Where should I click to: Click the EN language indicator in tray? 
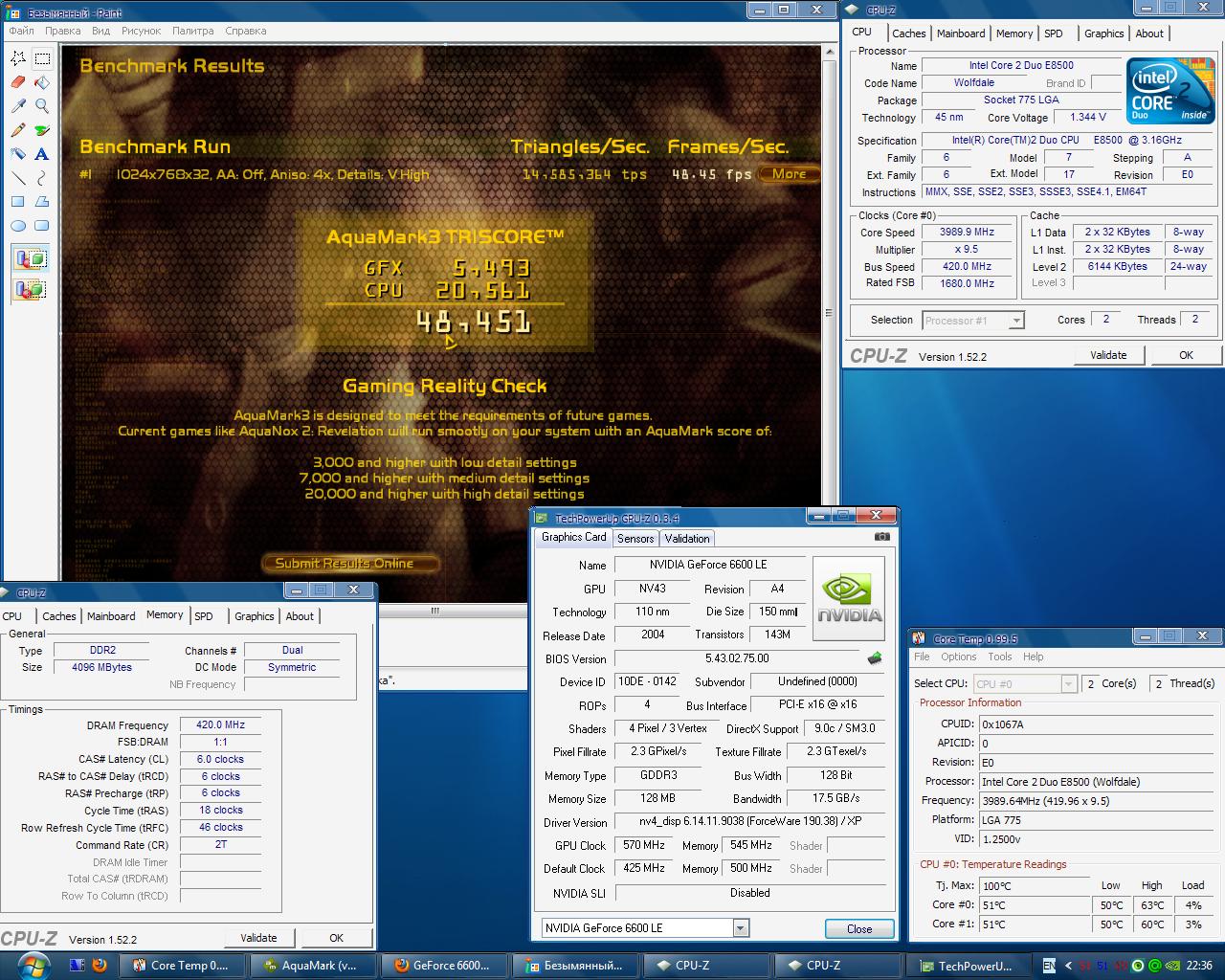click(1050, 965)
